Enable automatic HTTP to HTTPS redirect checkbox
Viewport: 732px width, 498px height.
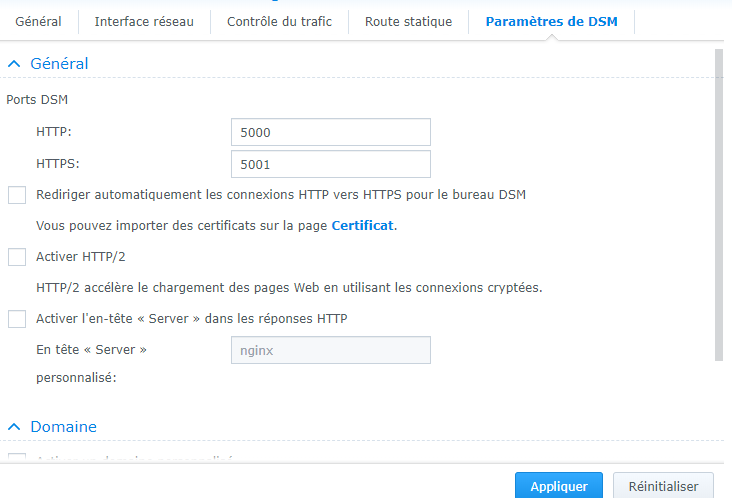point(17,195)
